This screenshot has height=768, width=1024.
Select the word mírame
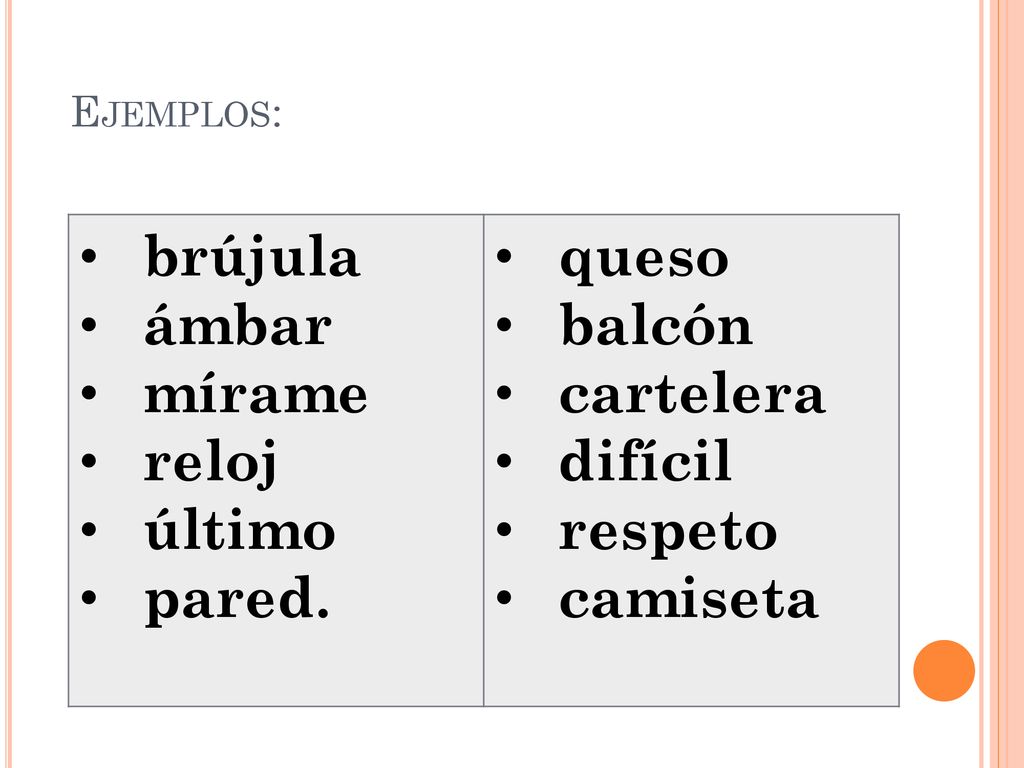click(x=256, y=393)
